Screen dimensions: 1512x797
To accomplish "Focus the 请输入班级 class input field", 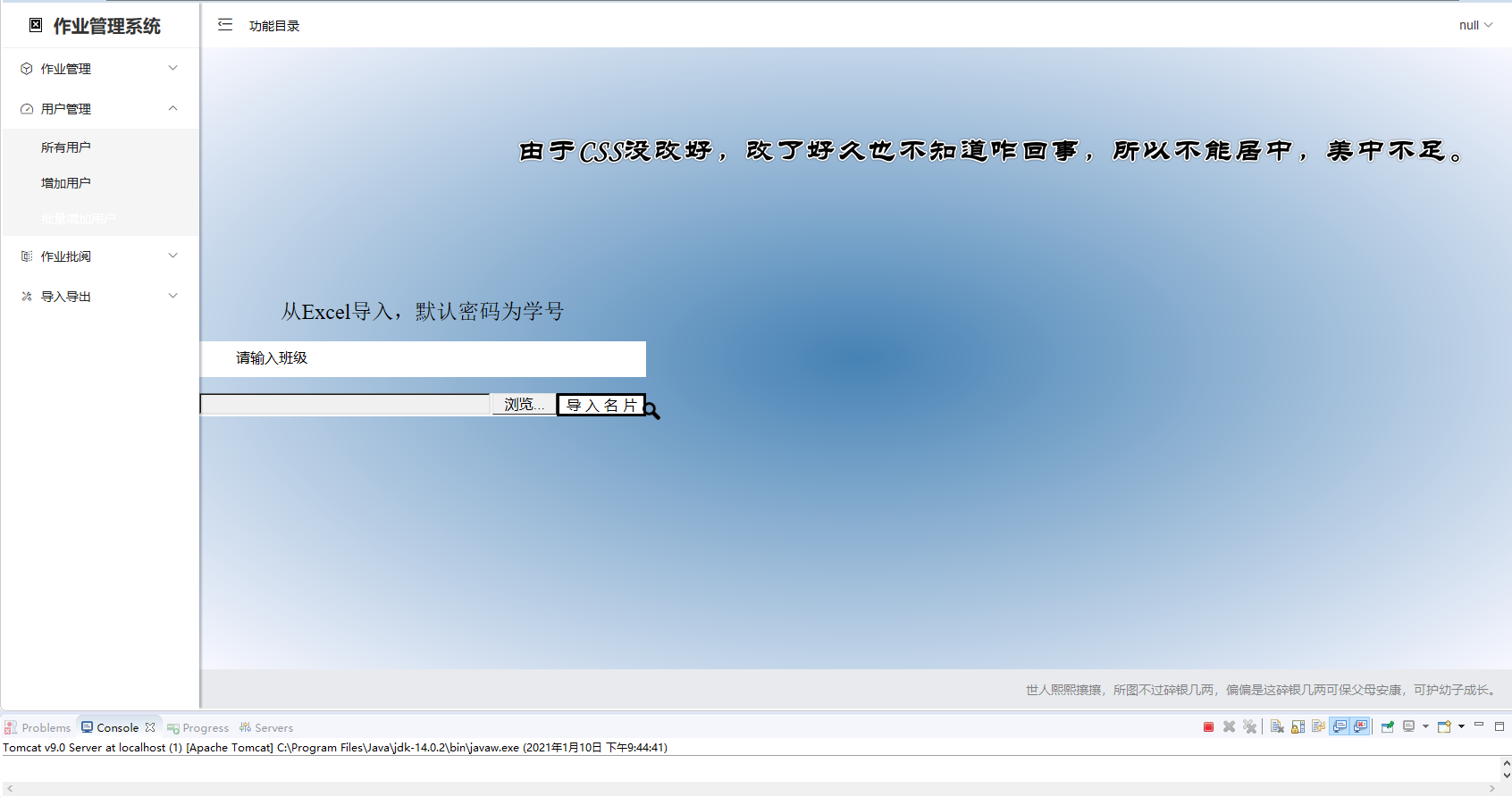I will click(423, 358).
